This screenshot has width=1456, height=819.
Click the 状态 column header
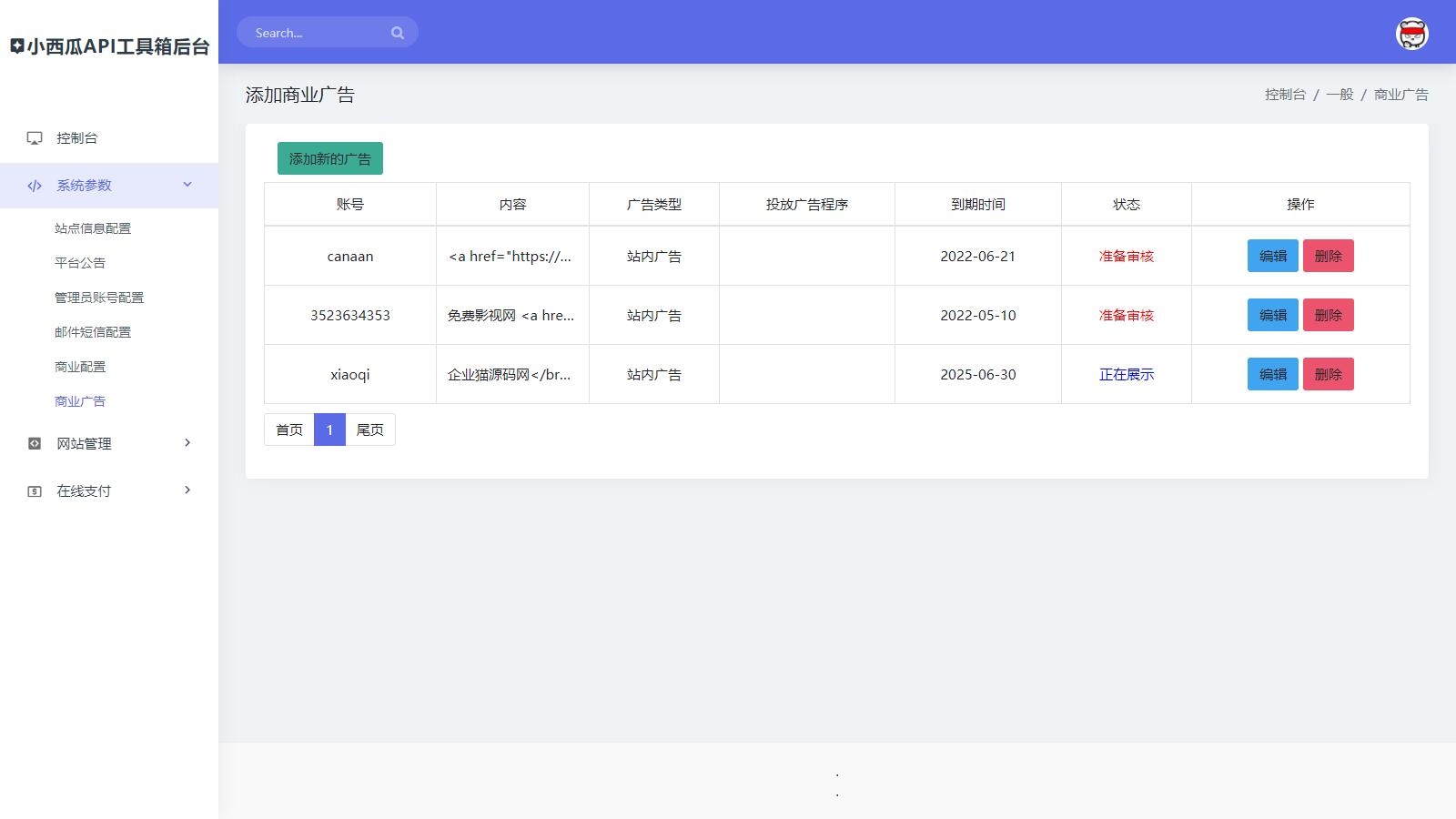1127,205
